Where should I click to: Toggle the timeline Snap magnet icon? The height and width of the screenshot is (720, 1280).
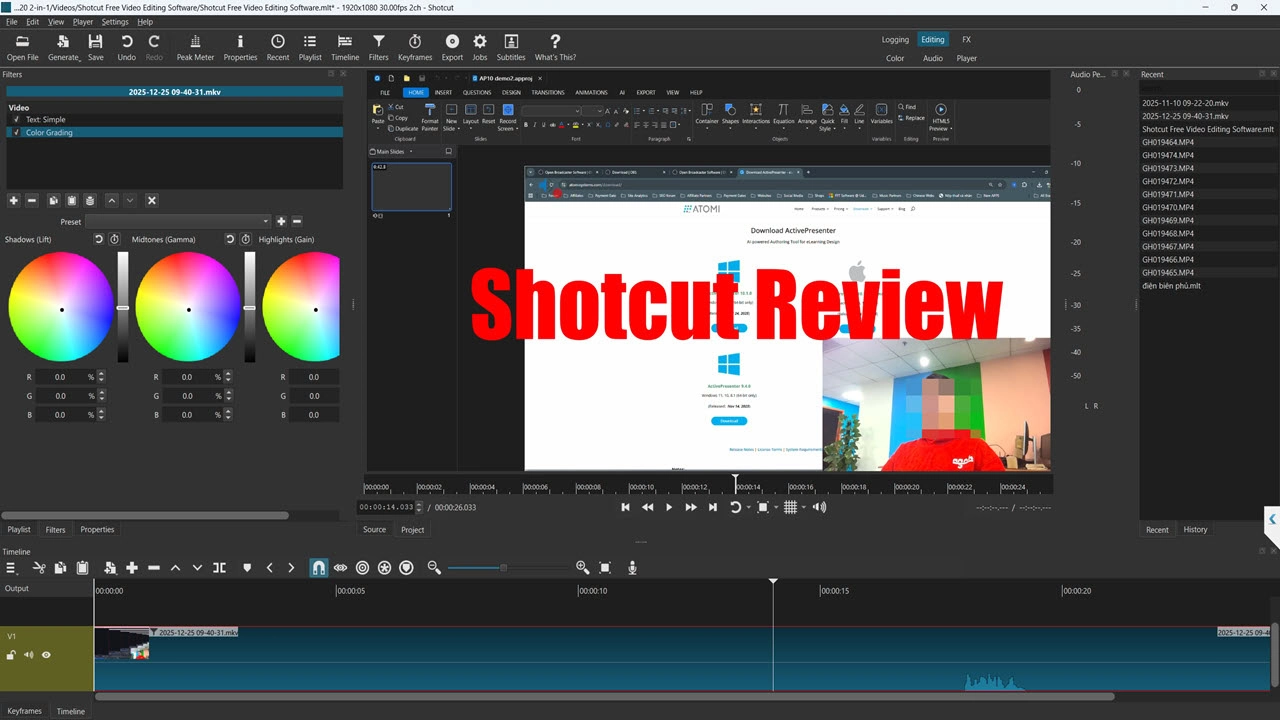(318, 568)
